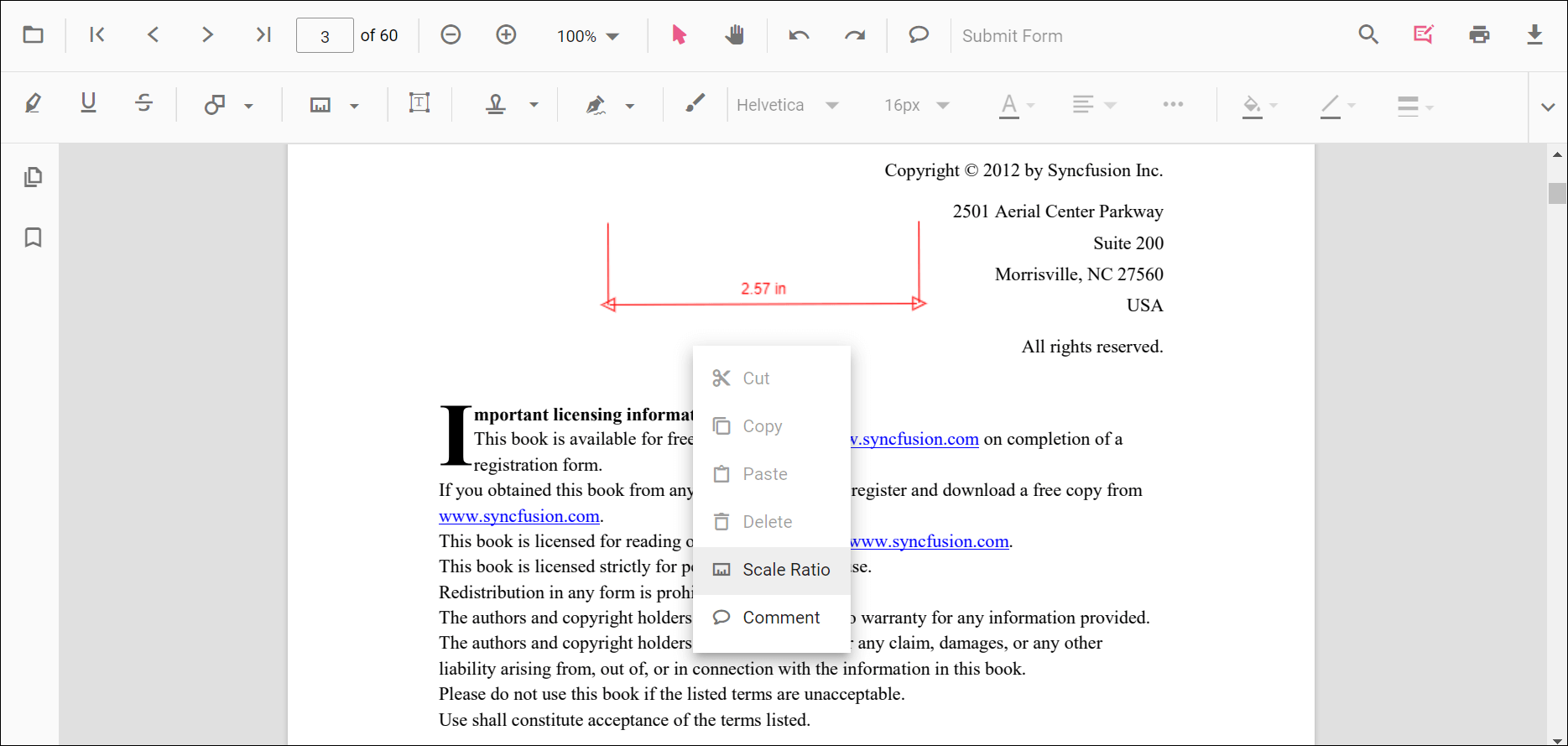The height and width of the screenshot is (746, 1568).
Task: Select the Highlight text tool
Action: click(x=33, y=104)
